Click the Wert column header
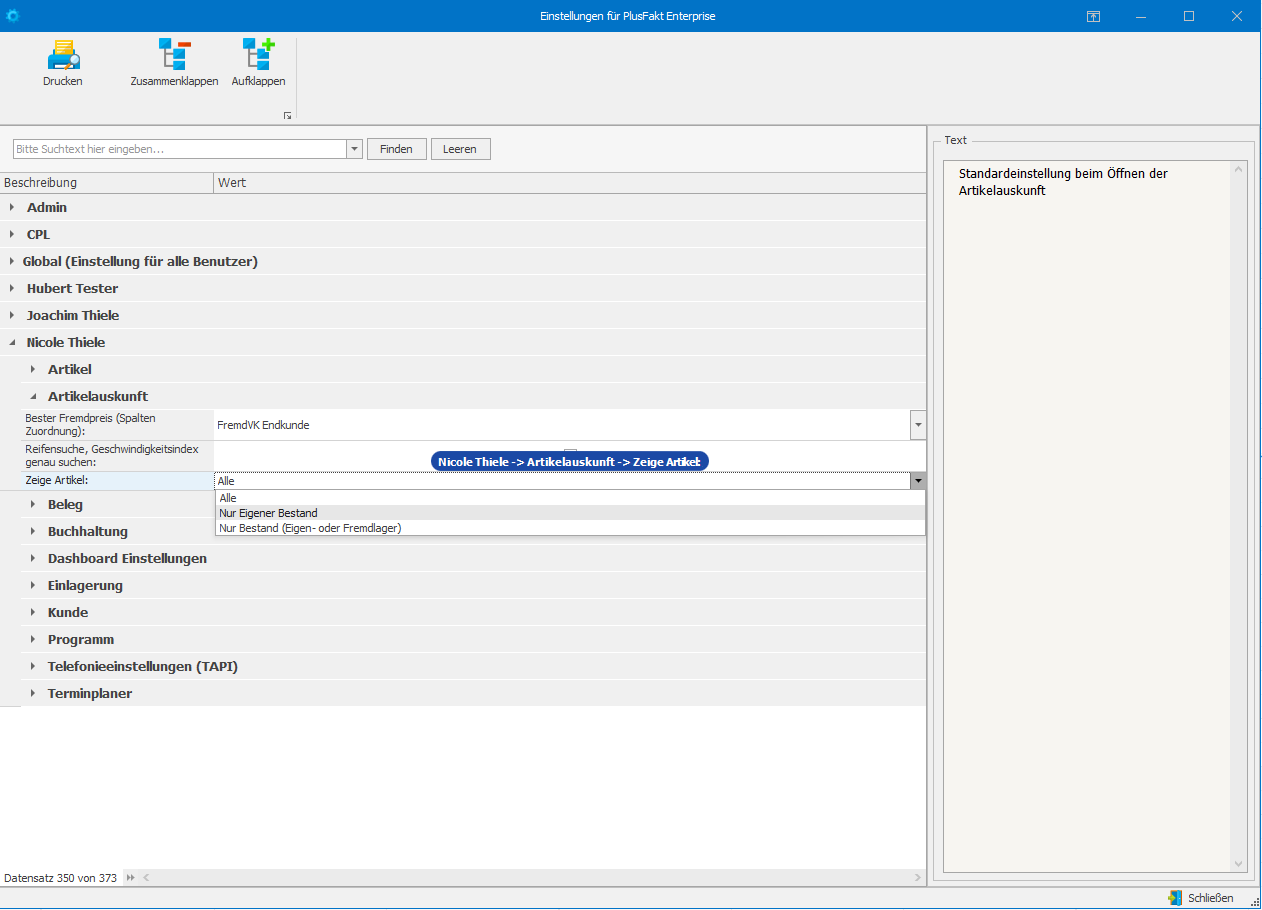 click(570, 183)
